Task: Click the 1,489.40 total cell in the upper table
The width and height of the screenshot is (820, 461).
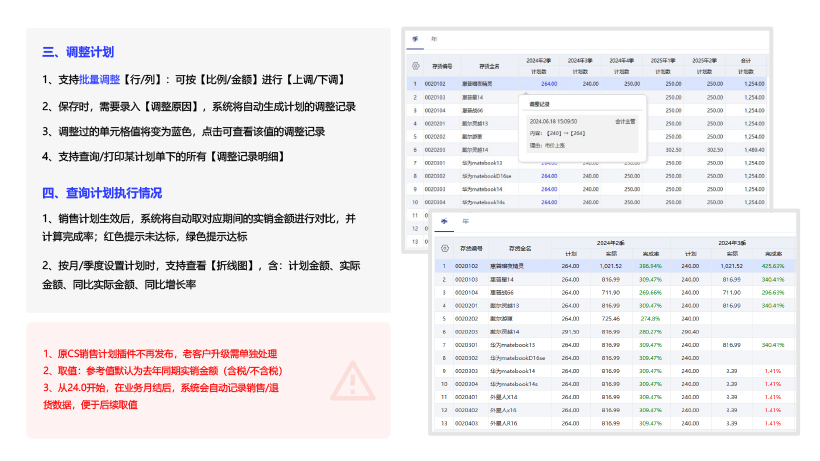Action: (746, 149)
